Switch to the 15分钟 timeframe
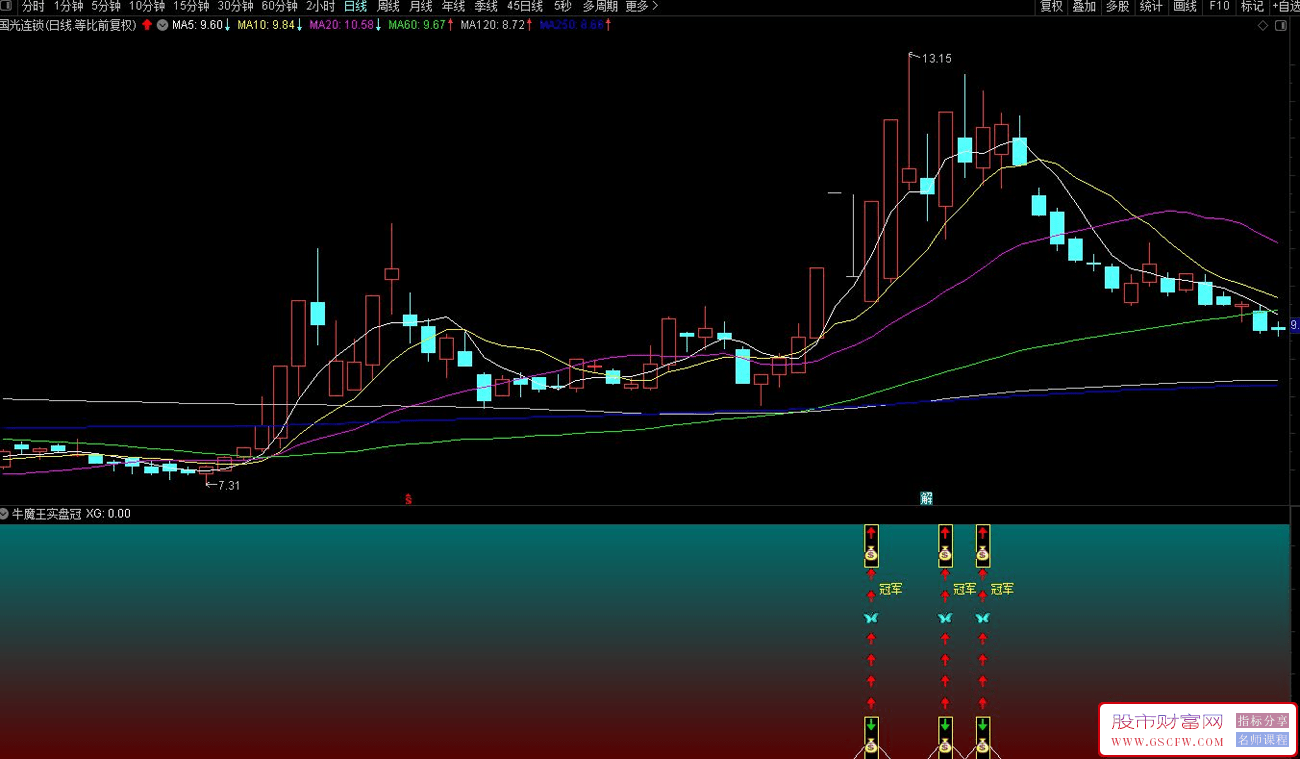 point(191,6)
